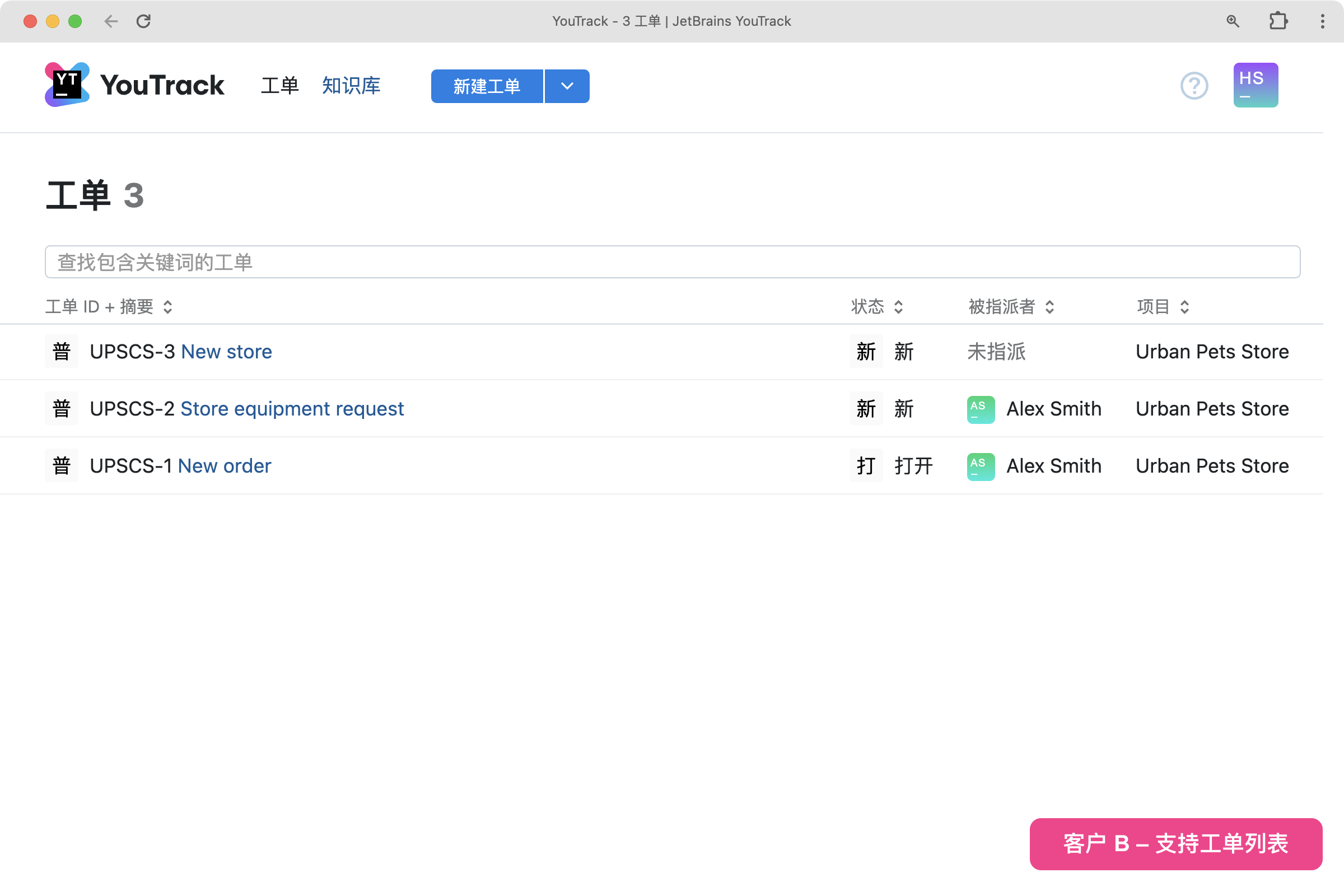Sort by the 被指派者 column
The height and width of the screenshot is (896, 1344).
(x=1010, y=307)
